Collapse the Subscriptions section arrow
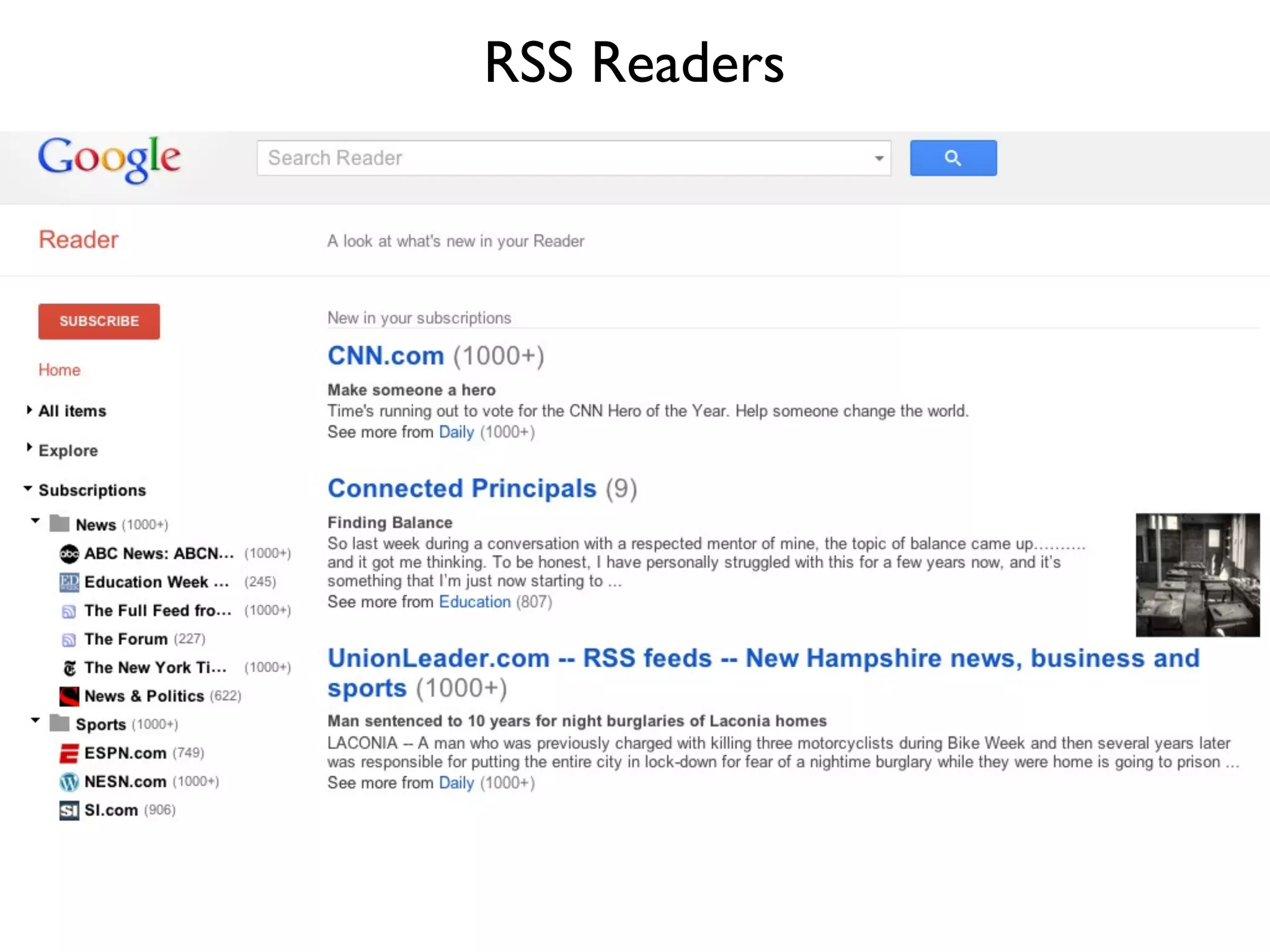Image resolution: width=1270 pixels, height=952 pixels. click(28, 488)
